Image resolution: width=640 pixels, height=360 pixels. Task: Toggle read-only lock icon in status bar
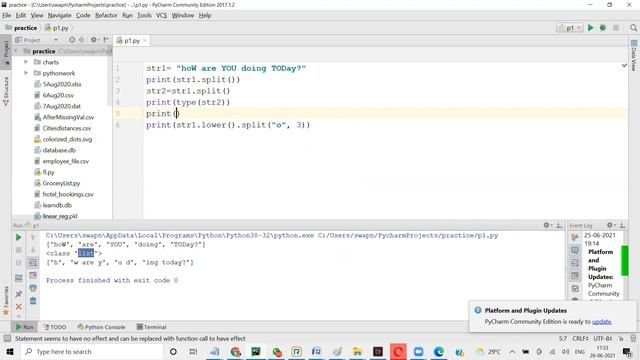[621, 339]
